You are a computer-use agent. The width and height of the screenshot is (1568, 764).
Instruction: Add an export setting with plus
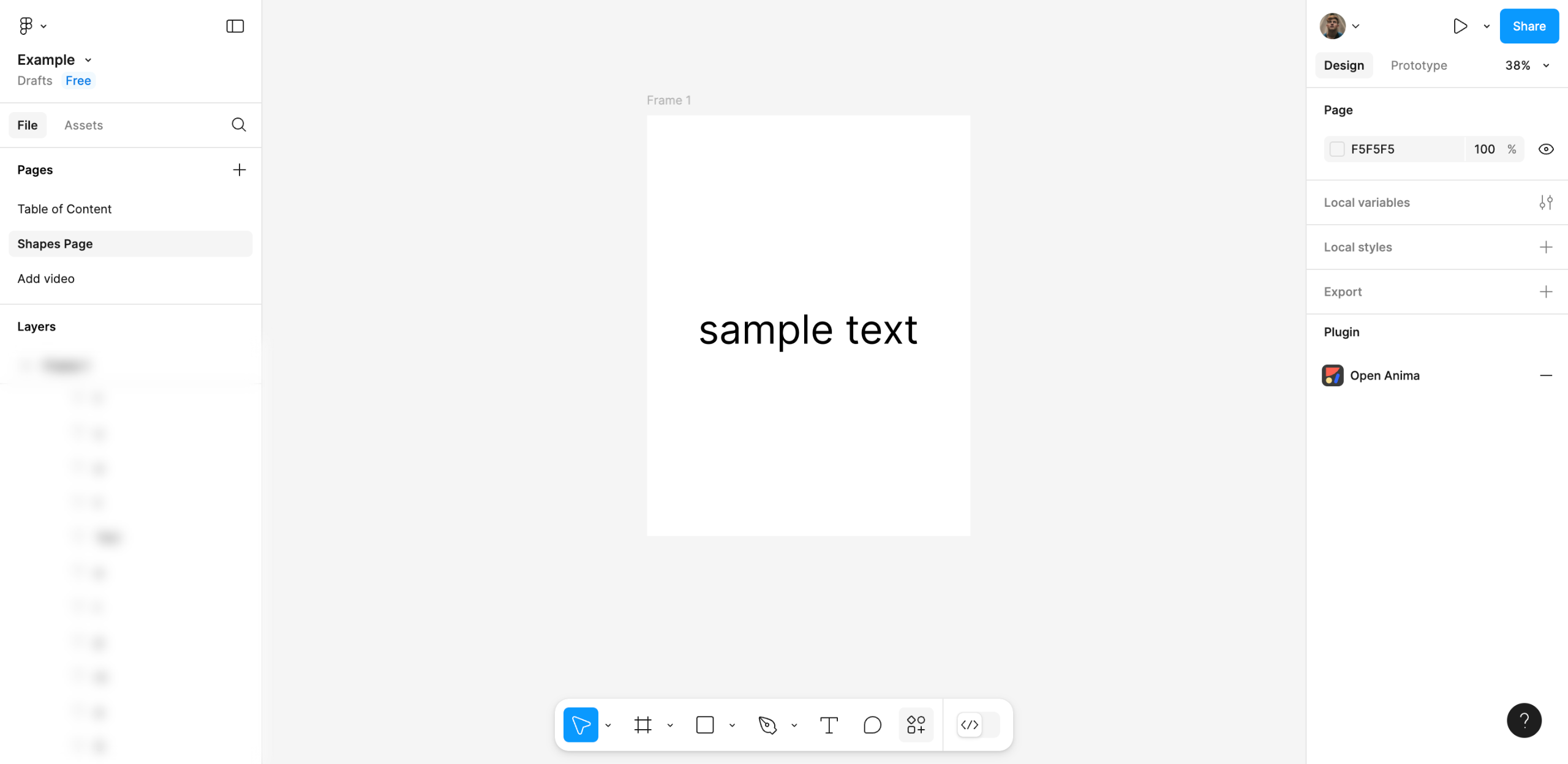1546,292
